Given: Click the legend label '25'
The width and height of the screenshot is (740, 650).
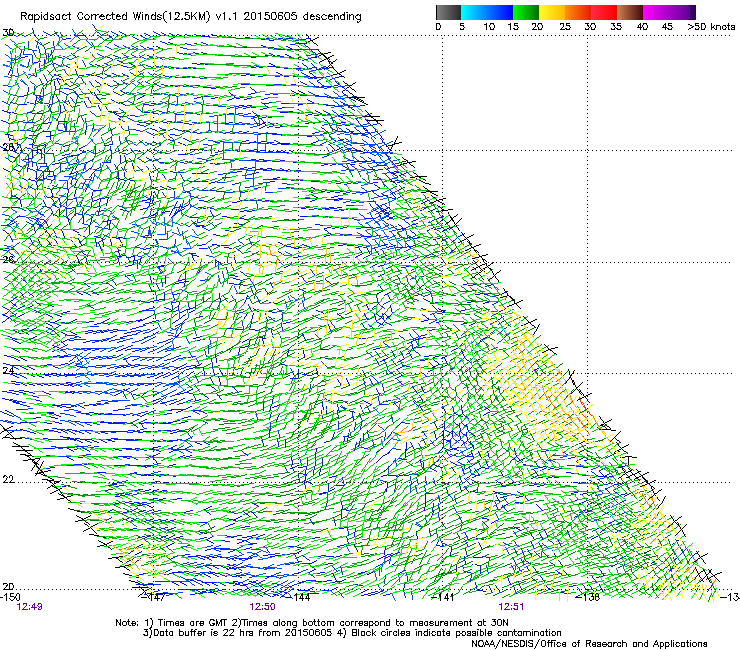Looking at the screenshot, I should 565,27.
